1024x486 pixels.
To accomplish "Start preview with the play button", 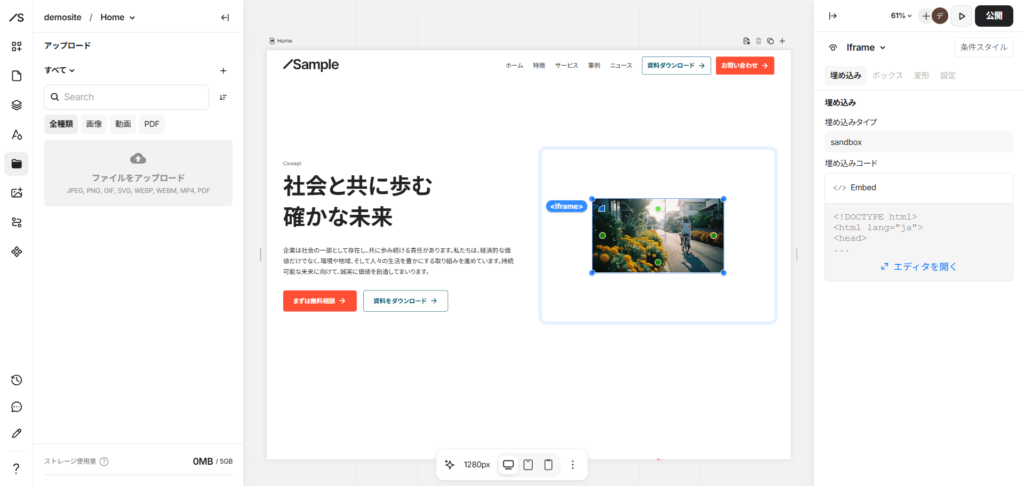I will click(961, 16).
